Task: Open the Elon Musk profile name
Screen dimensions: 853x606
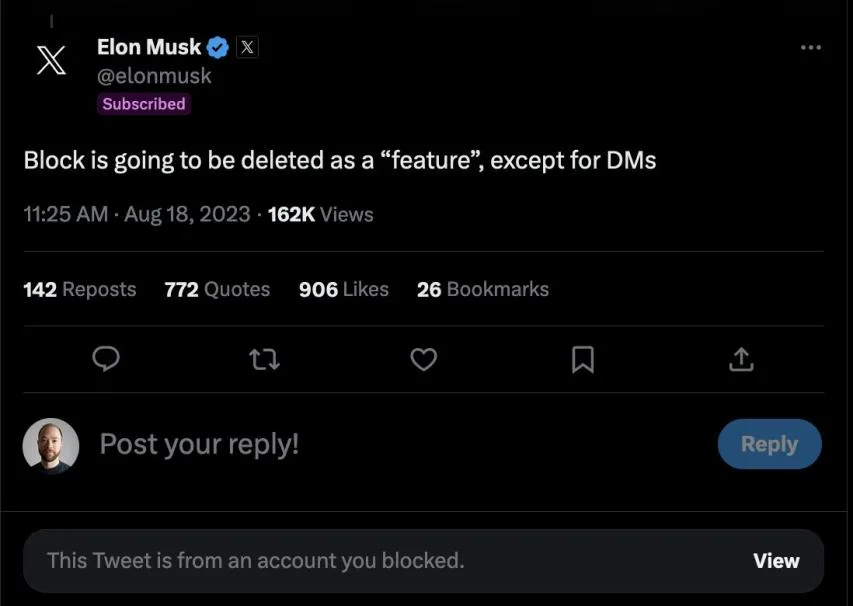Action: (x=149, y=47)
